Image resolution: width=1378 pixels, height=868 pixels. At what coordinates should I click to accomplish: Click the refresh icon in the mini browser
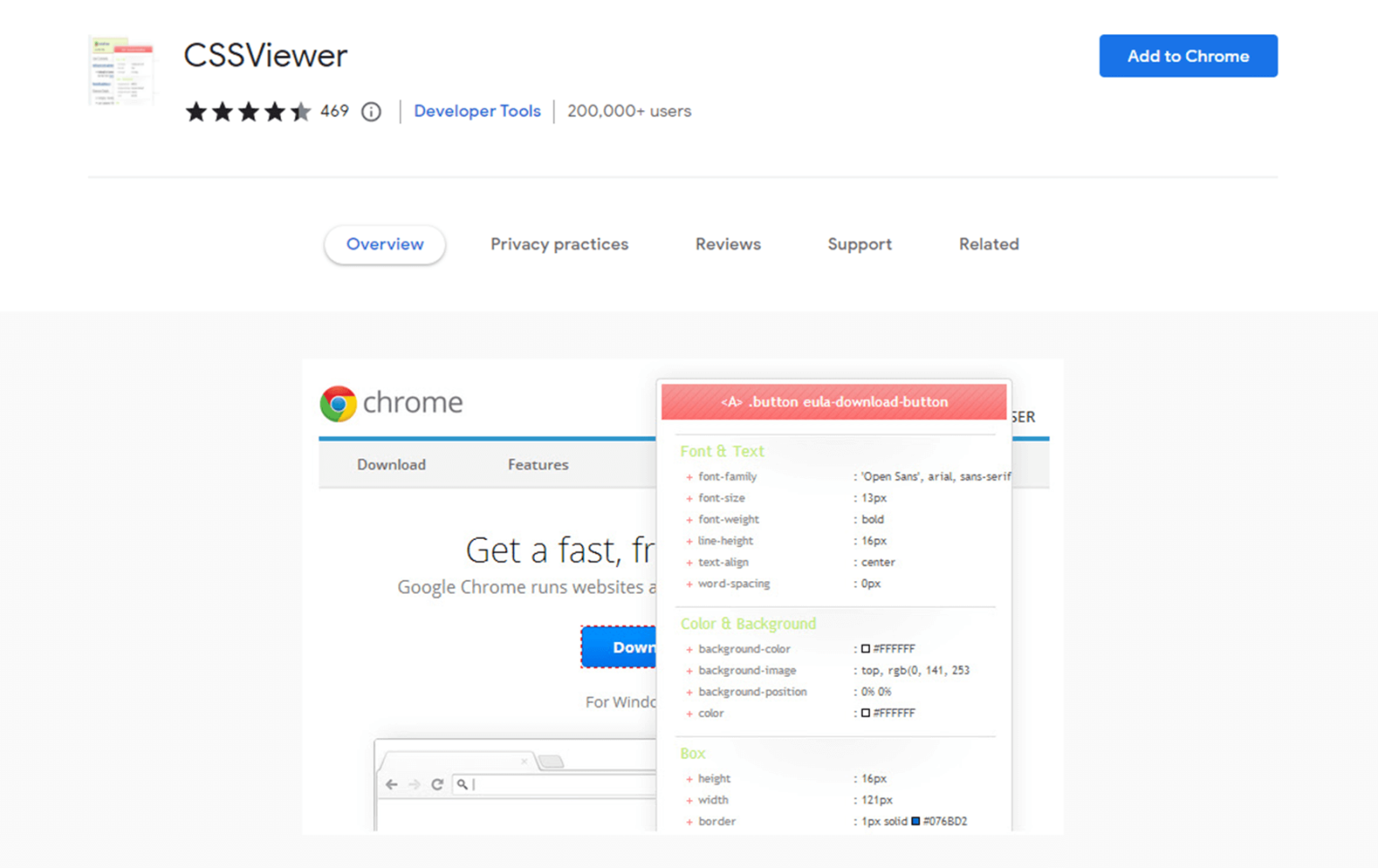(438, 784)
